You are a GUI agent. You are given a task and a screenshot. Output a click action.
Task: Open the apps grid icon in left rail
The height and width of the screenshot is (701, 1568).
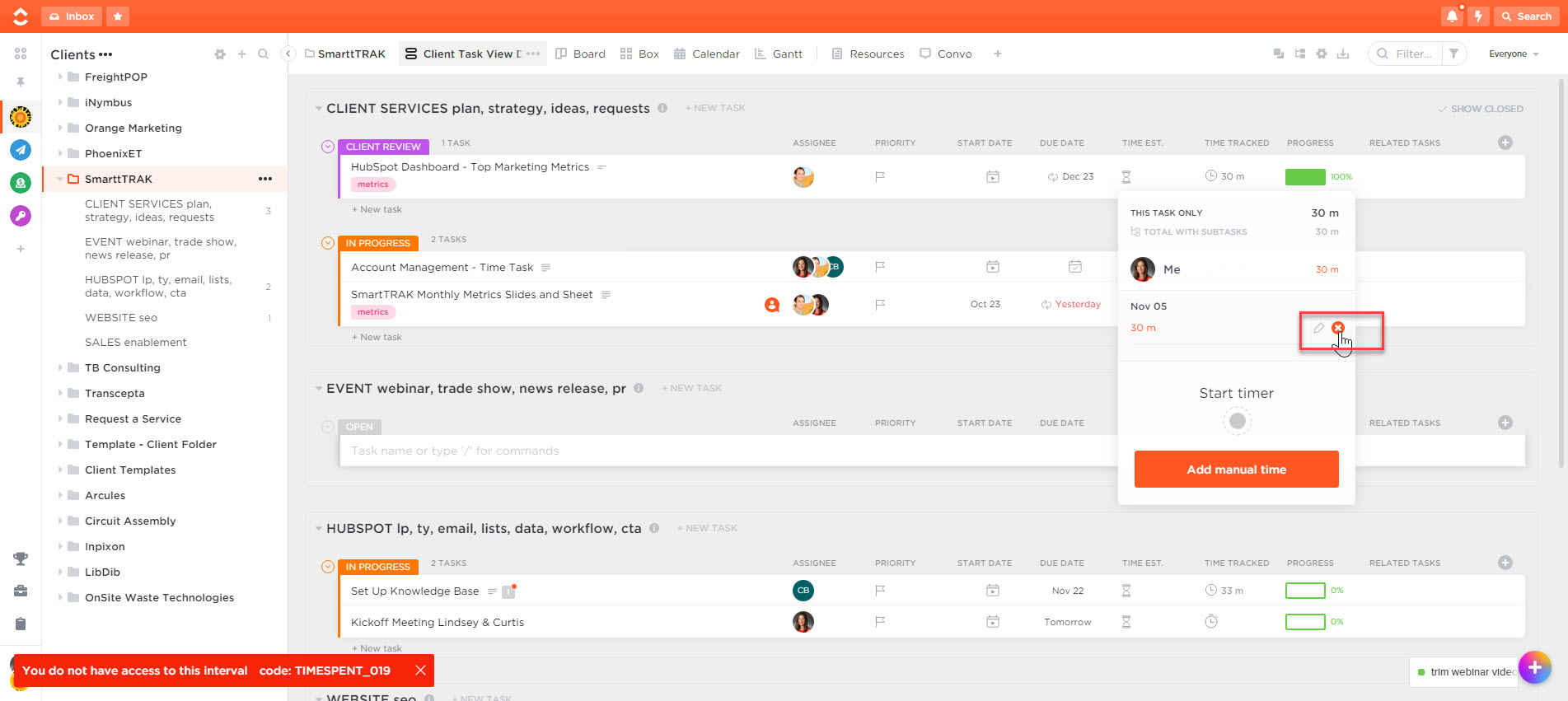(x=21, y=54)
